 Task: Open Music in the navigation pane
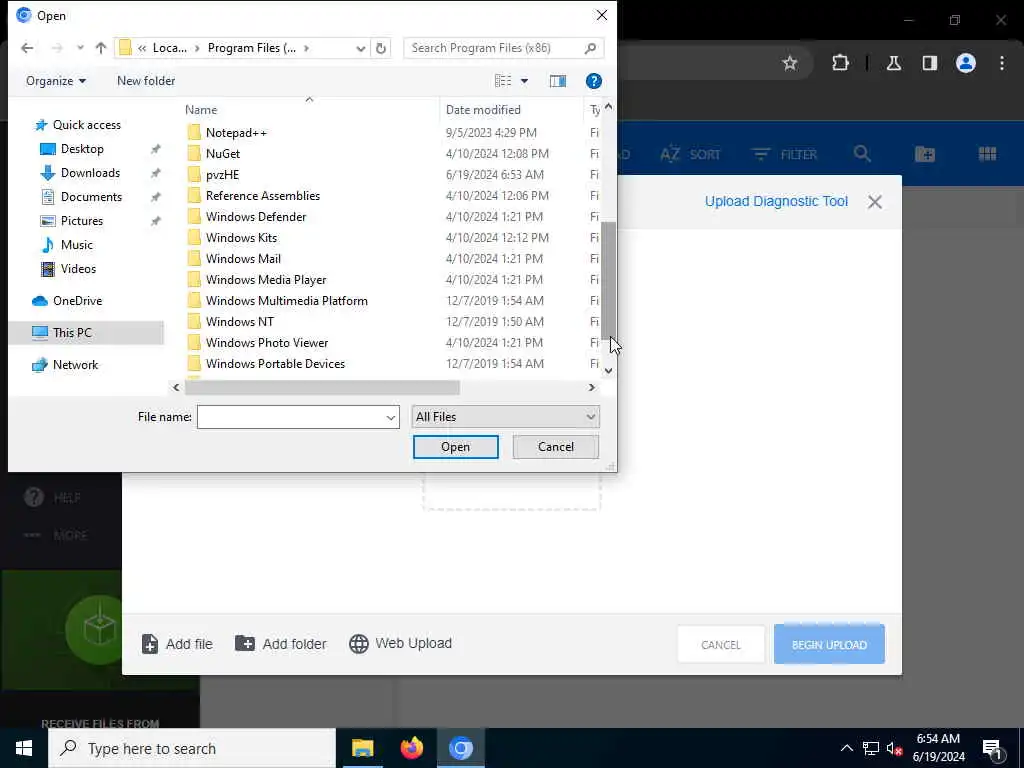pyautogui.click(x=76, y=245)
